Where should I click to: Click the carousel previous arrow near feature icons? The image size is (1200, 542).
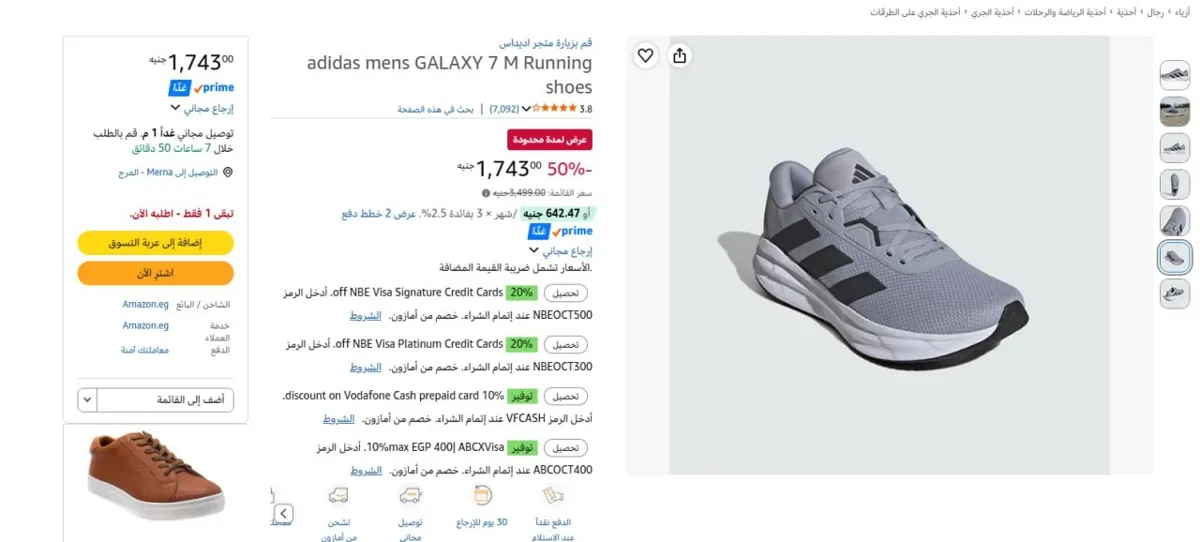[x=284, y=514]
